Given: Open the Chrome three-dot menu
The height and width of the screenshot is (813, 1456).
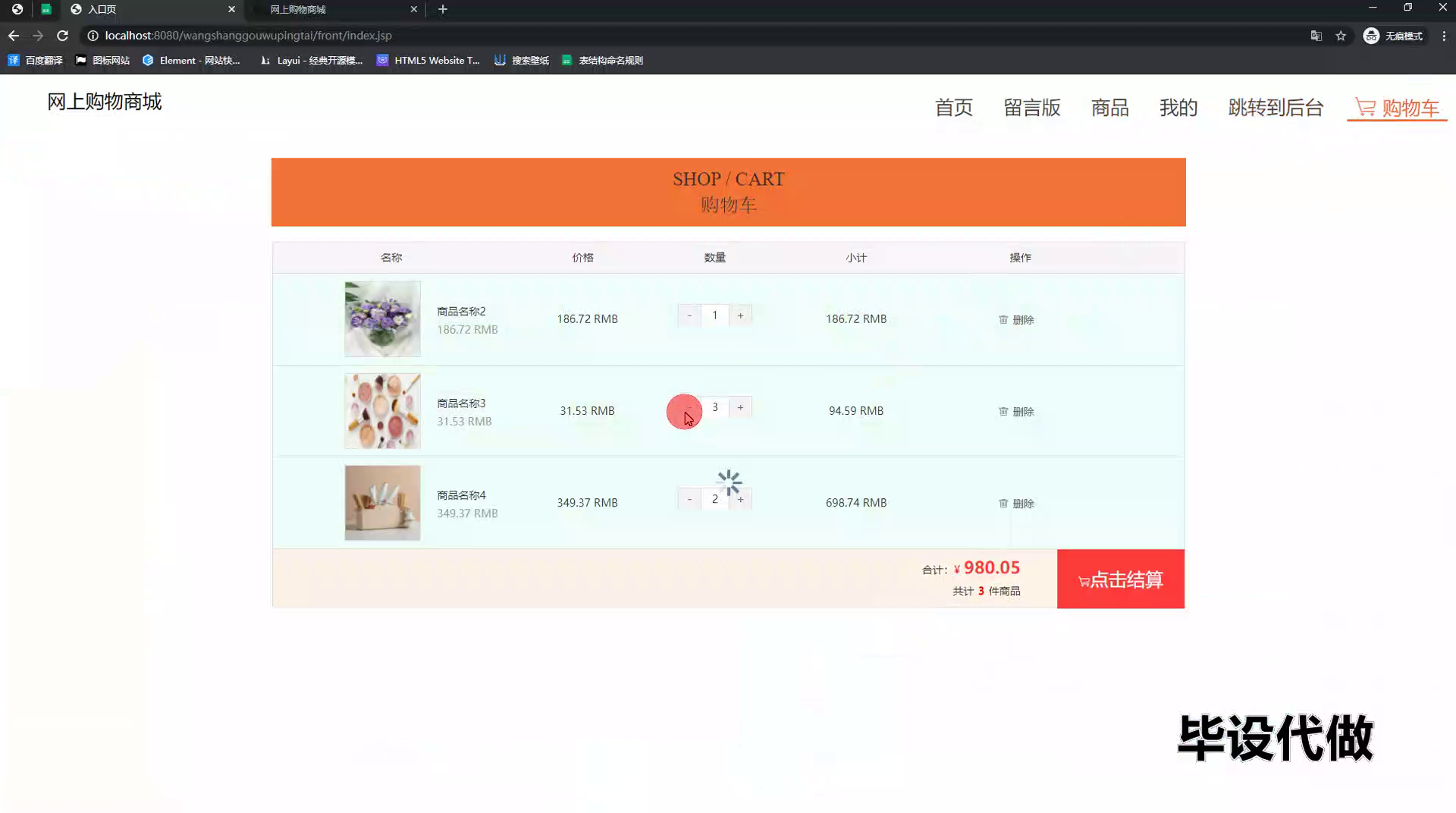Looking at the screenshot, I should click(x=1444, y=36).
